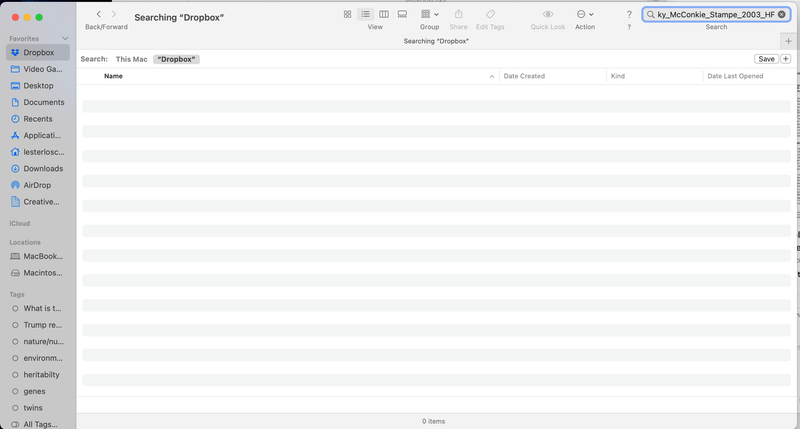Select This Mac search scope

[x=131, y=59]
